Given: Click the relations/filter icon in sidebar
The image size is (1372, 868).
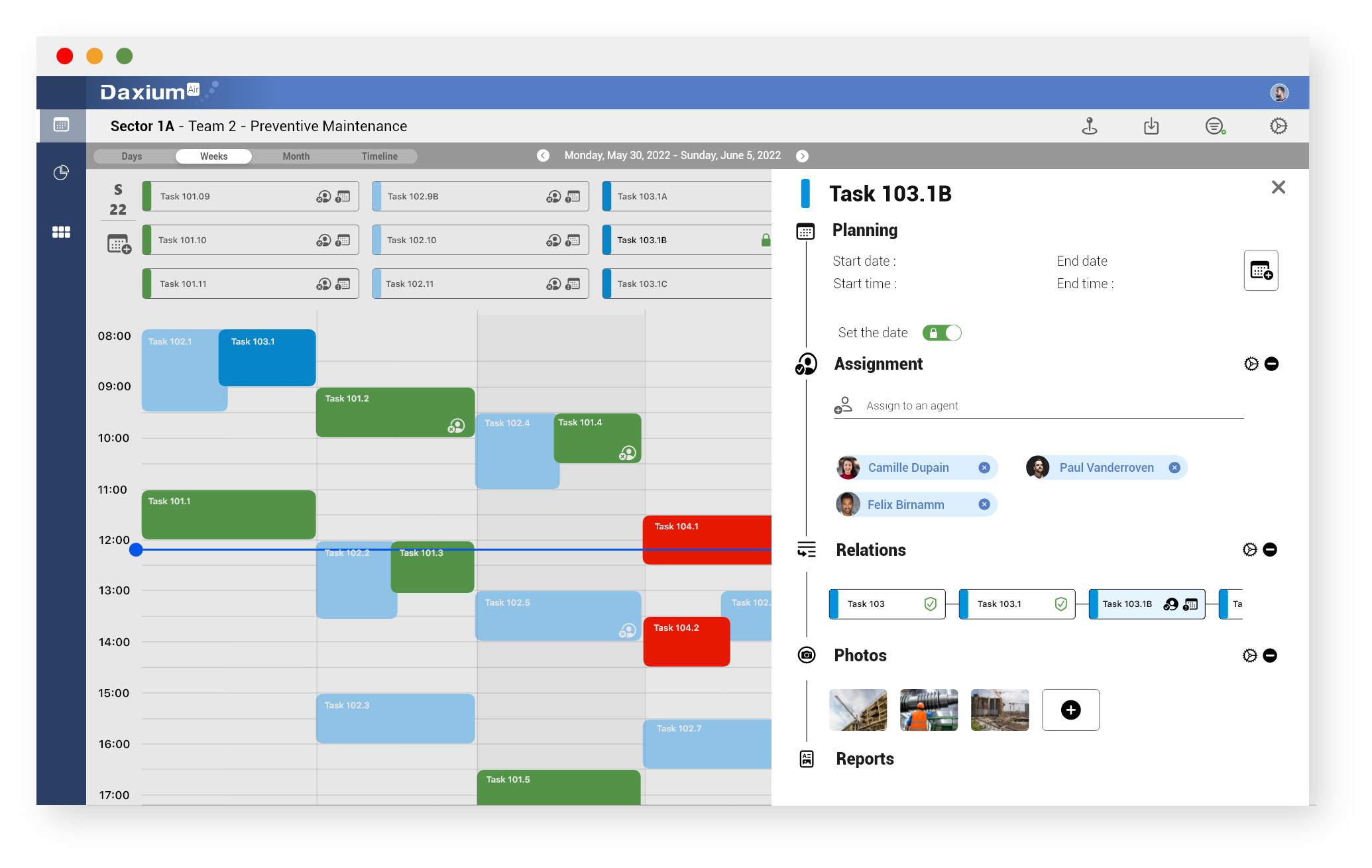Looking at the screenshot, I should pos(807,550).
